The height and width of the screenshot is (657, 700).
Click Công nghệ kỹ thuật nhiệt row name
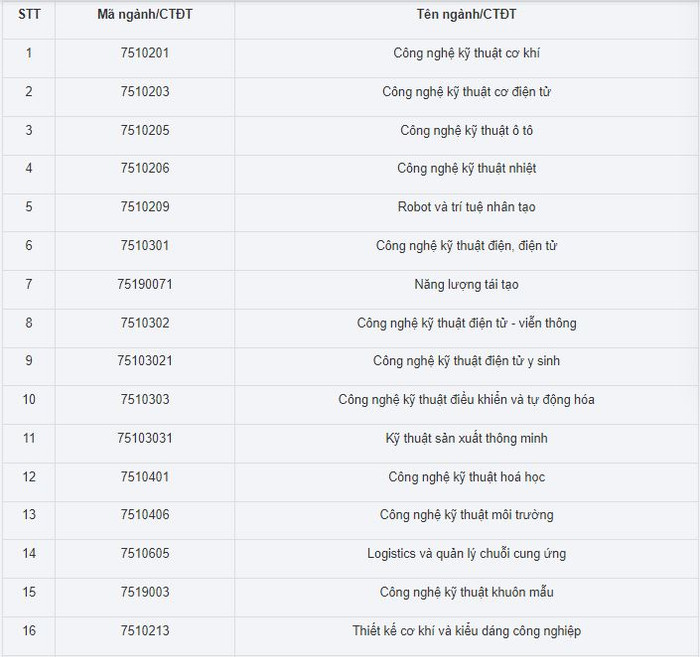[466, 169]
